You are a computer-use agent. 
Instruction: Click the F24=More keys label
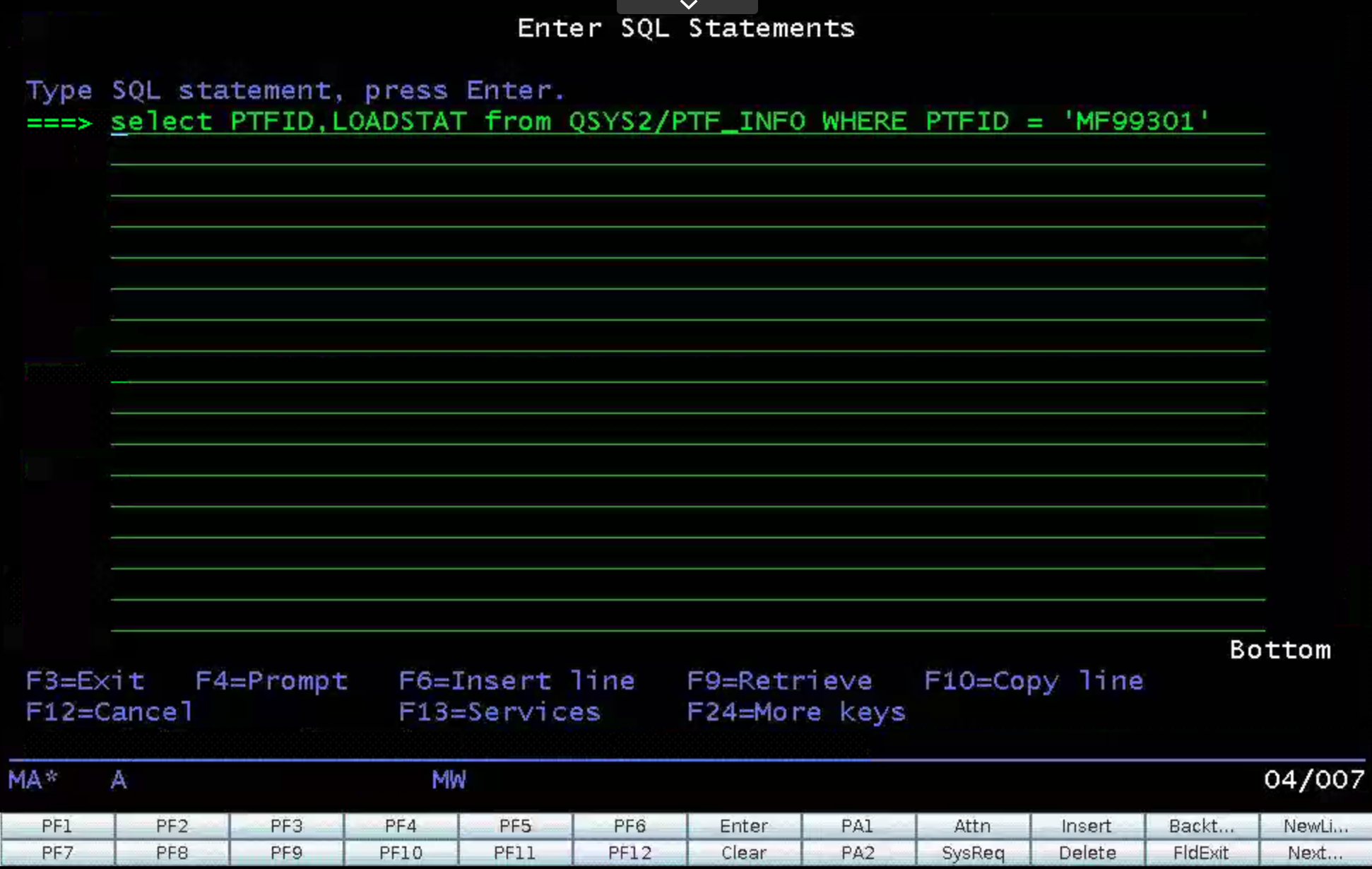click(x=796, y=711)
